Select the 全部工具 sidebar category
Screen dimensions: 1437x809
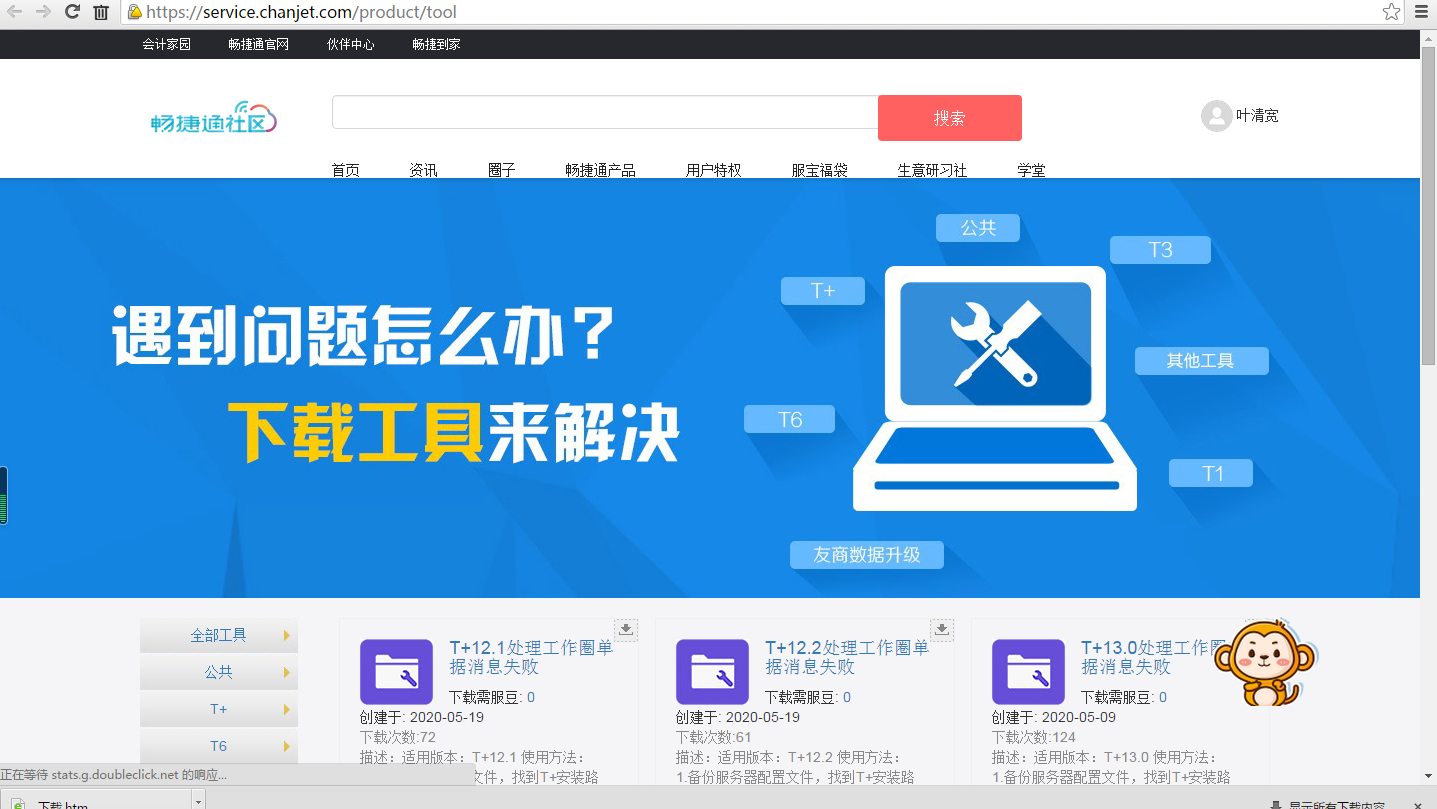(218, 635)
